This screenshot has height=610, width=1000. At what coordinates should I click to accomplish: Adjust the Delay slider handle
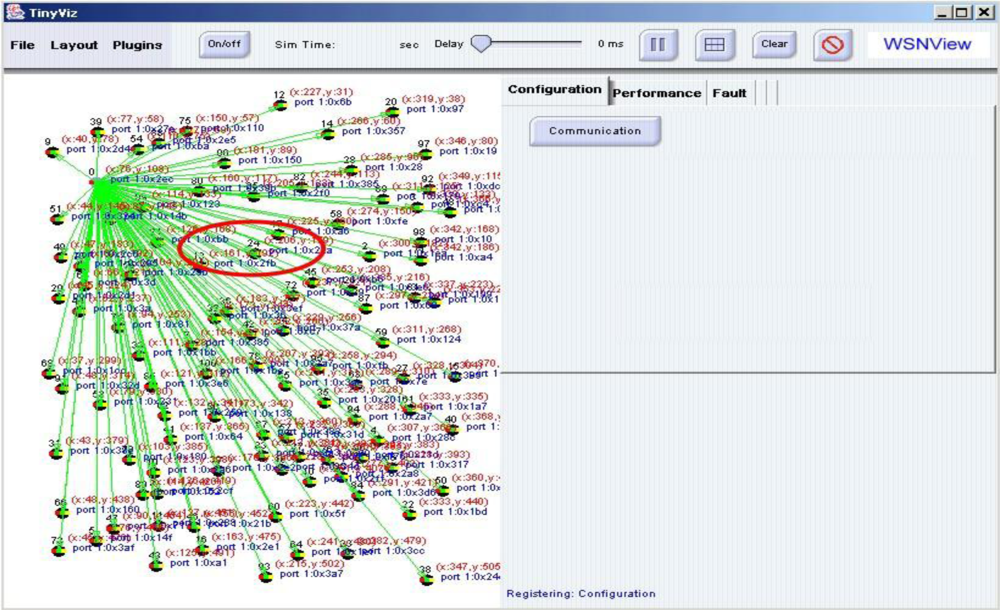481,43
